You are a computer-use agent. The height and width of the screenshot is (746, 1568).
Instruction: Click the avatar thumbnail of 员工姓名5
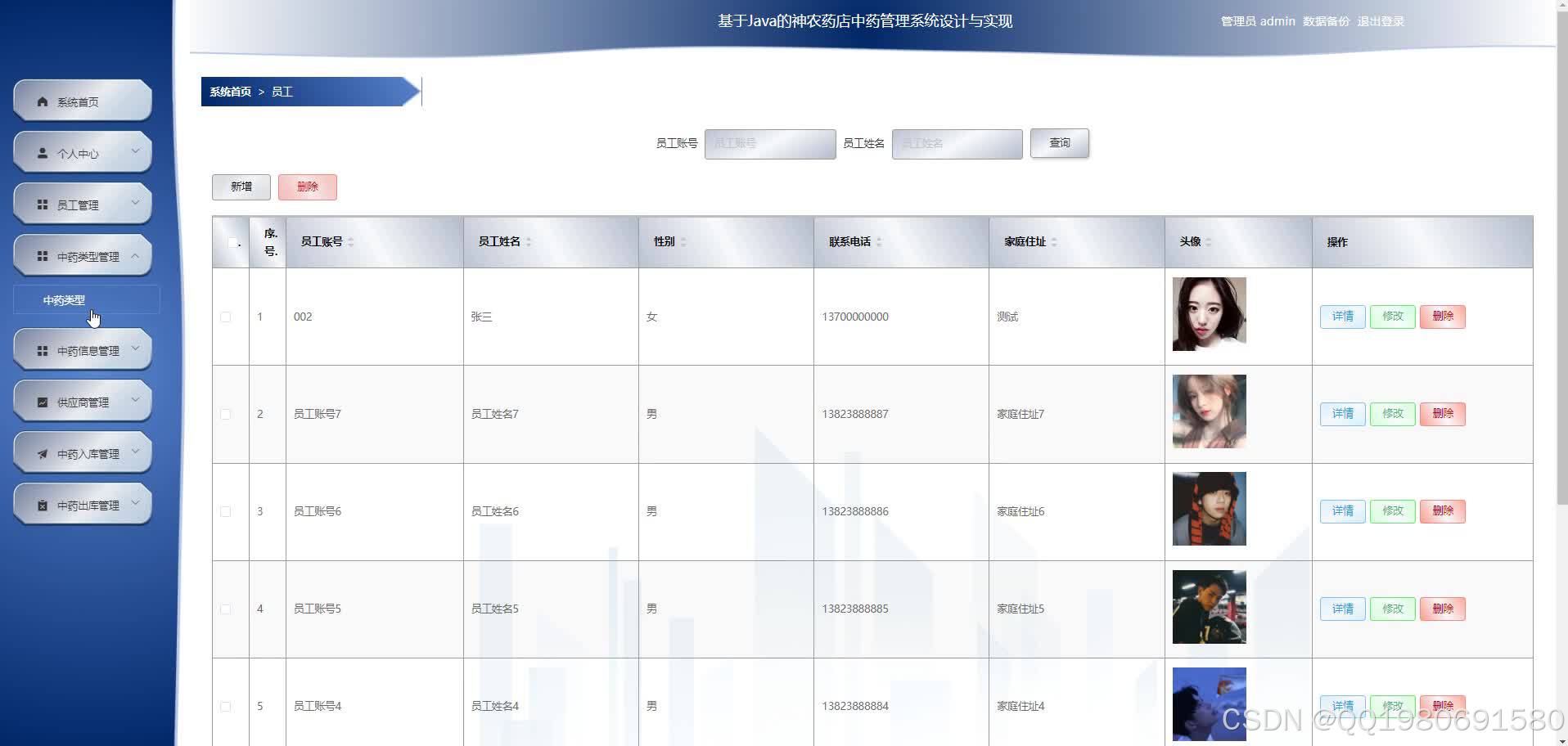[1209, 607]
